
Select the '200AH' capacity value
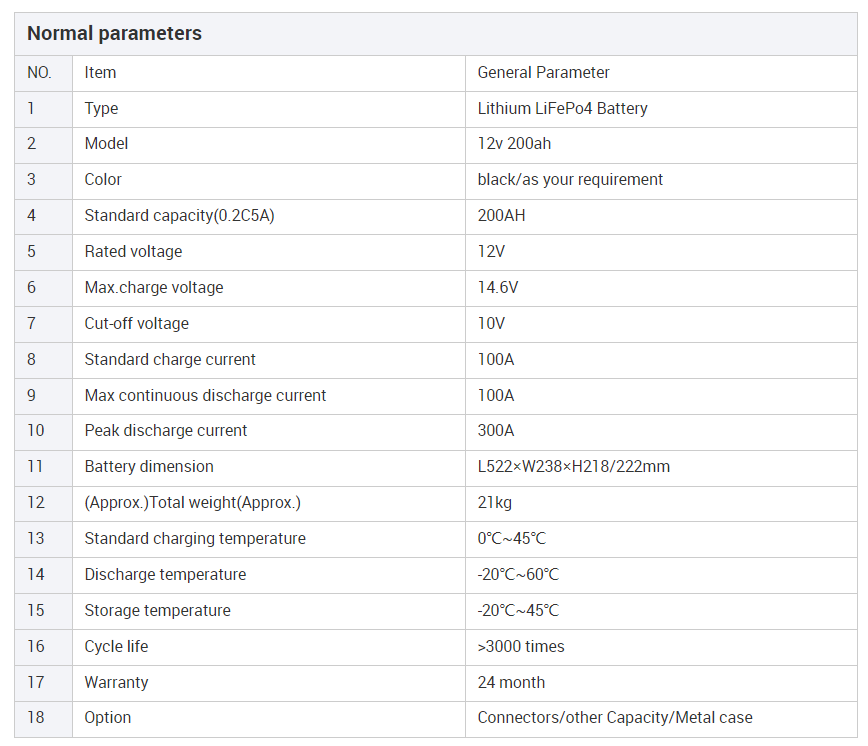click(x=502, y=216)
